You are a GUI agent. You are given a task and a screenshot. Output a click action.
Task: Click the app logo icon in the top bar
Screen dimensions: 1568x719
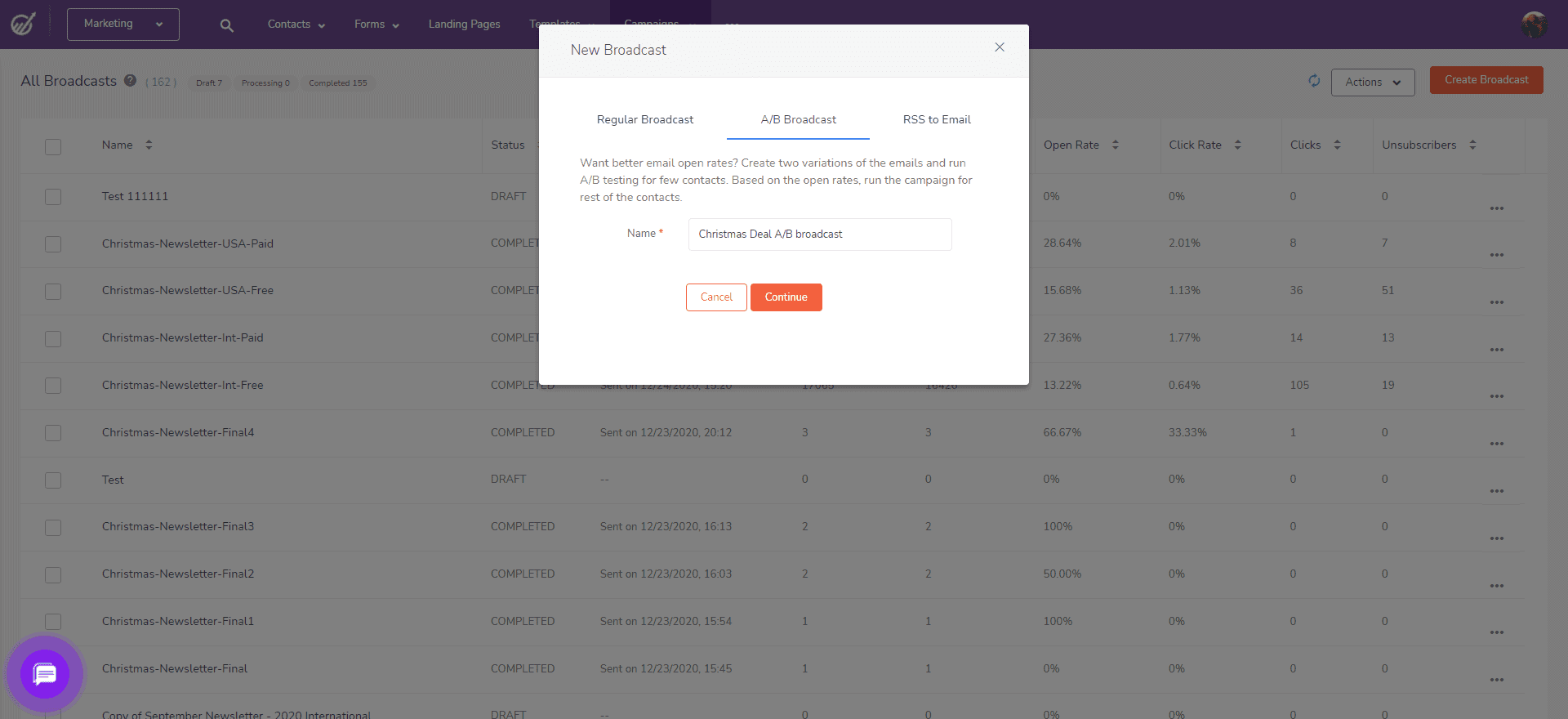coord(23,24)
